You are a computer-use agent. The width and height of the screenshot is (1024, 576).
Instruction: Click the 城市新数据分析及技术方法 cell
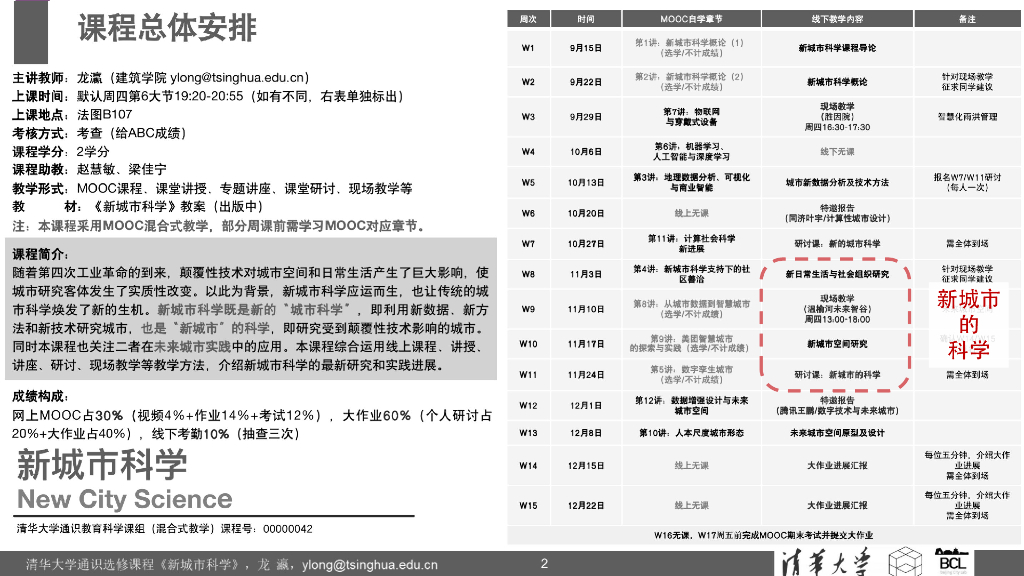837,182
